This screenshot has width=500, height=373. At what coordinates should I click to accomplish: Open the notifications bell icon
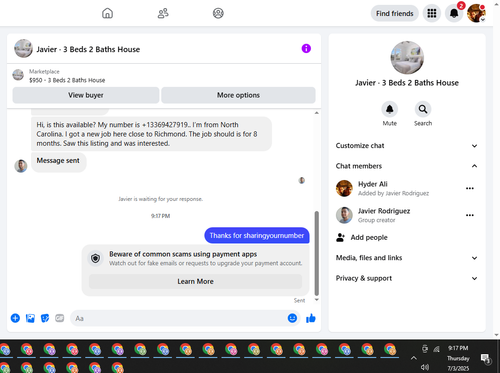(454, 13)
